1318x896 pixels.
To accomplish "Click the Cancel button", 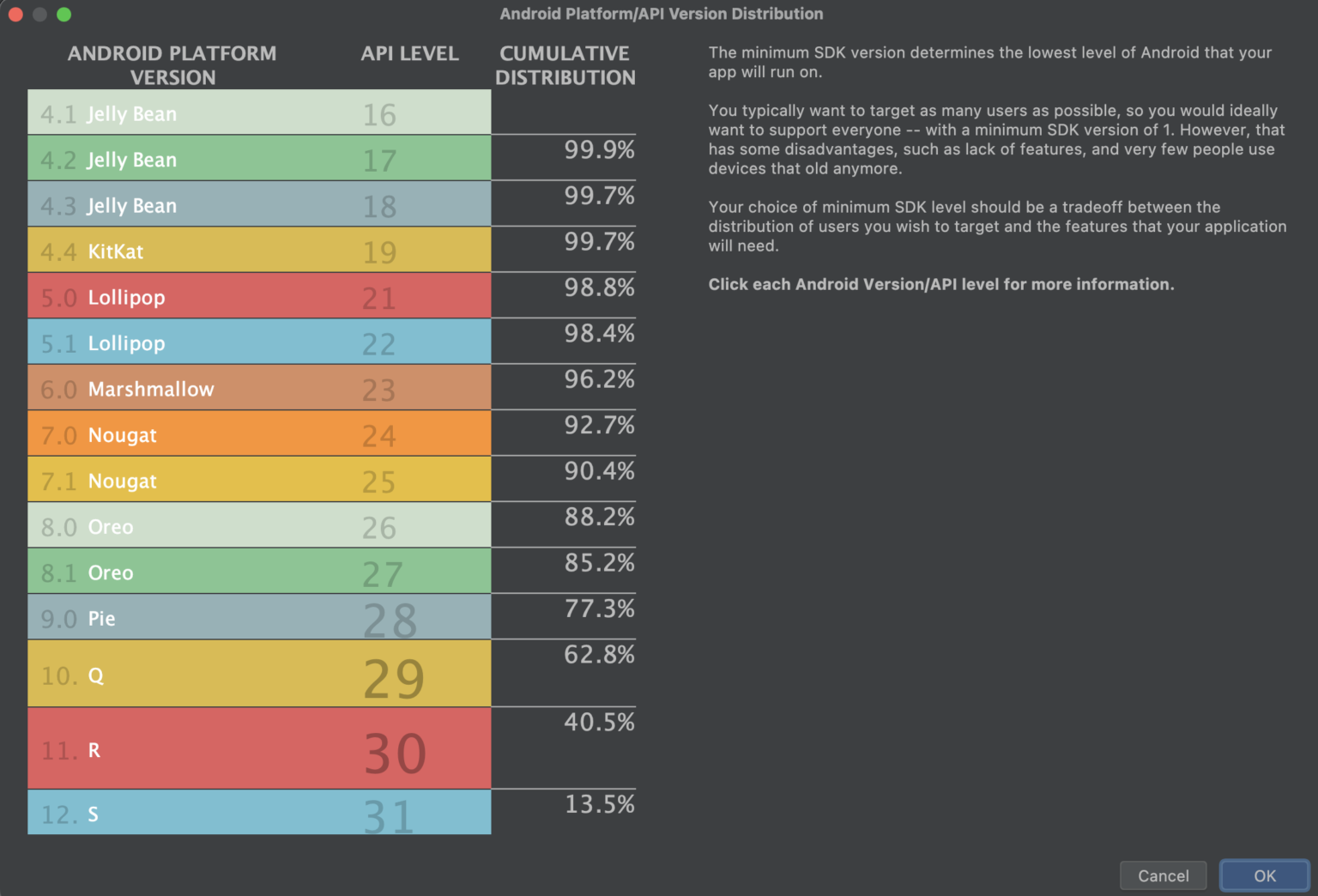I will [1163, 875].
